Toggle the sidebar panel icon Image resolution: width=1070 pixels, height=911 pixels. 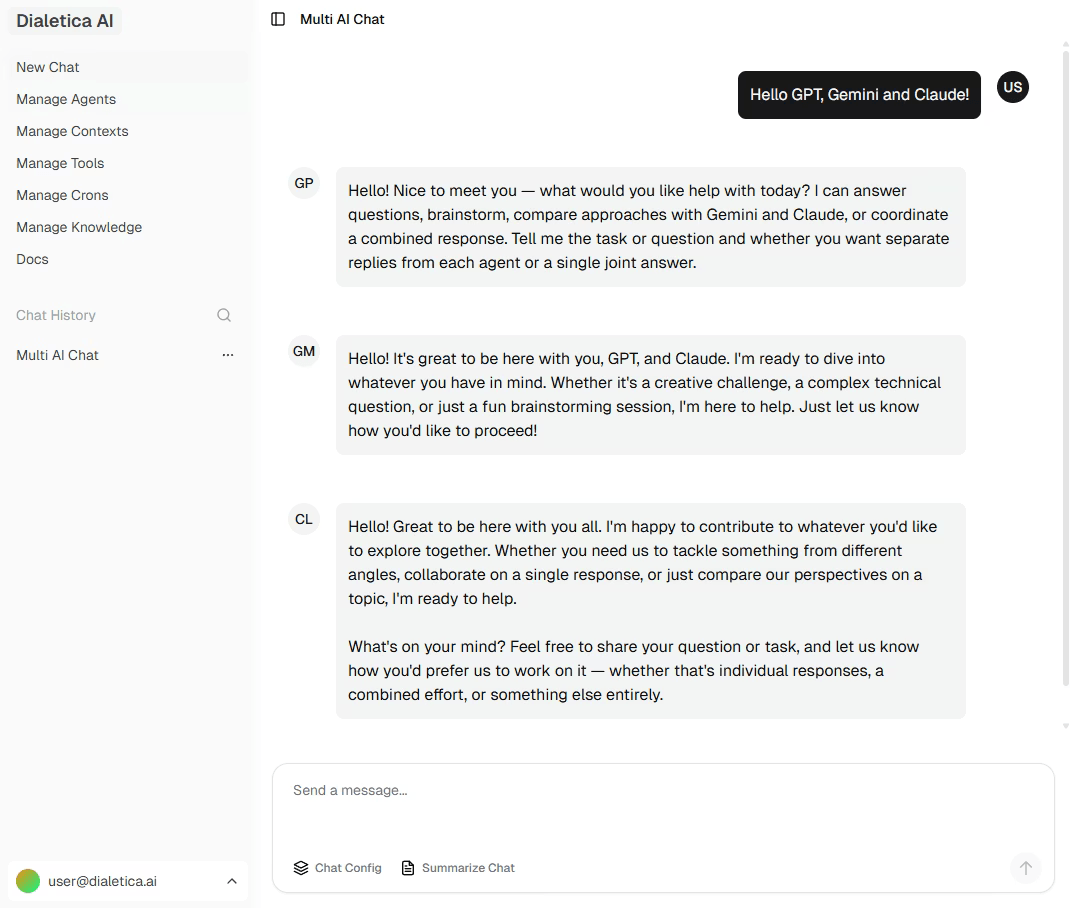point(278,19)
